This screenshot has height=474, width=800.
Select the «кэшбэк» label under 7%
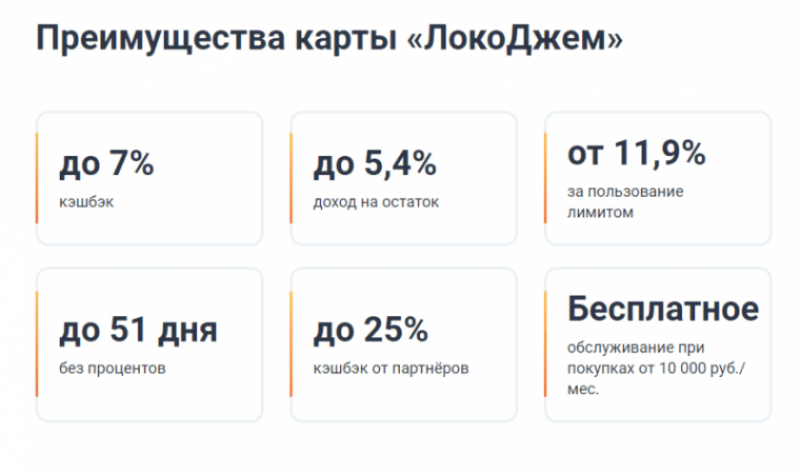[87, 201]
